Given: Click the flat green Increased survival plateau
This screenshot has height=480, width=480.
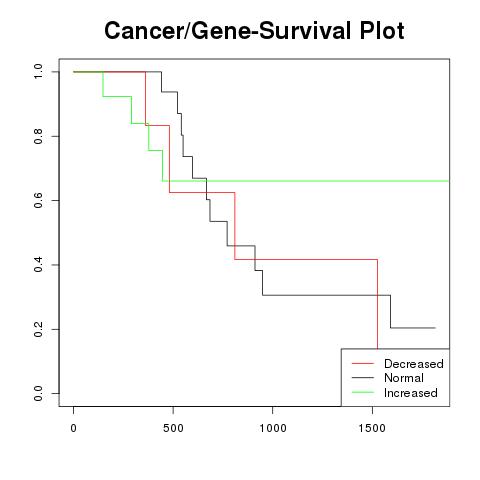Looking at the screenshot, I should (x=305, y=181).
